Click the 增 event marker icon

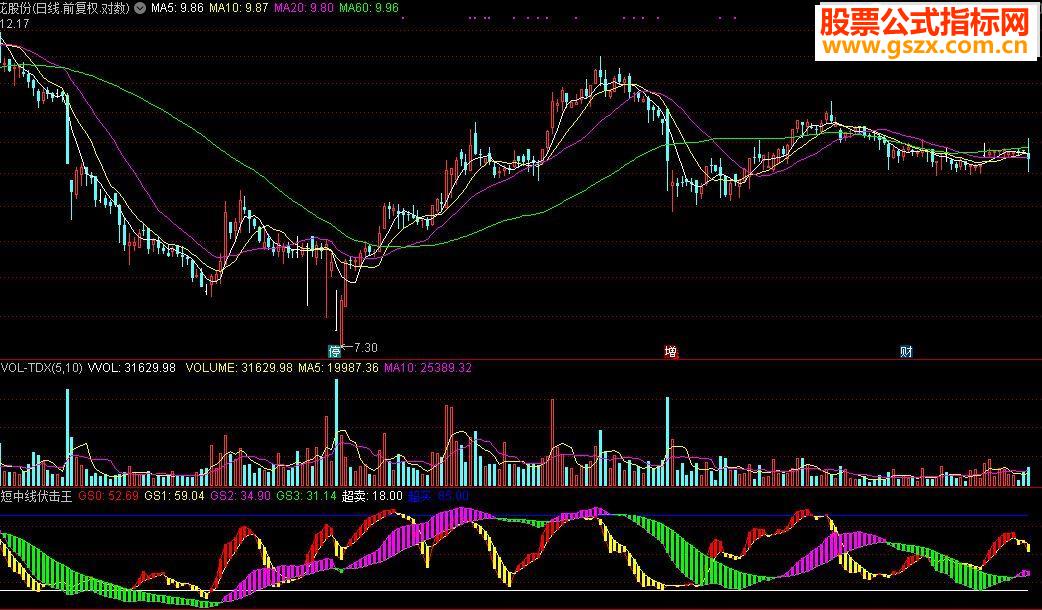[x=671, y=351]
